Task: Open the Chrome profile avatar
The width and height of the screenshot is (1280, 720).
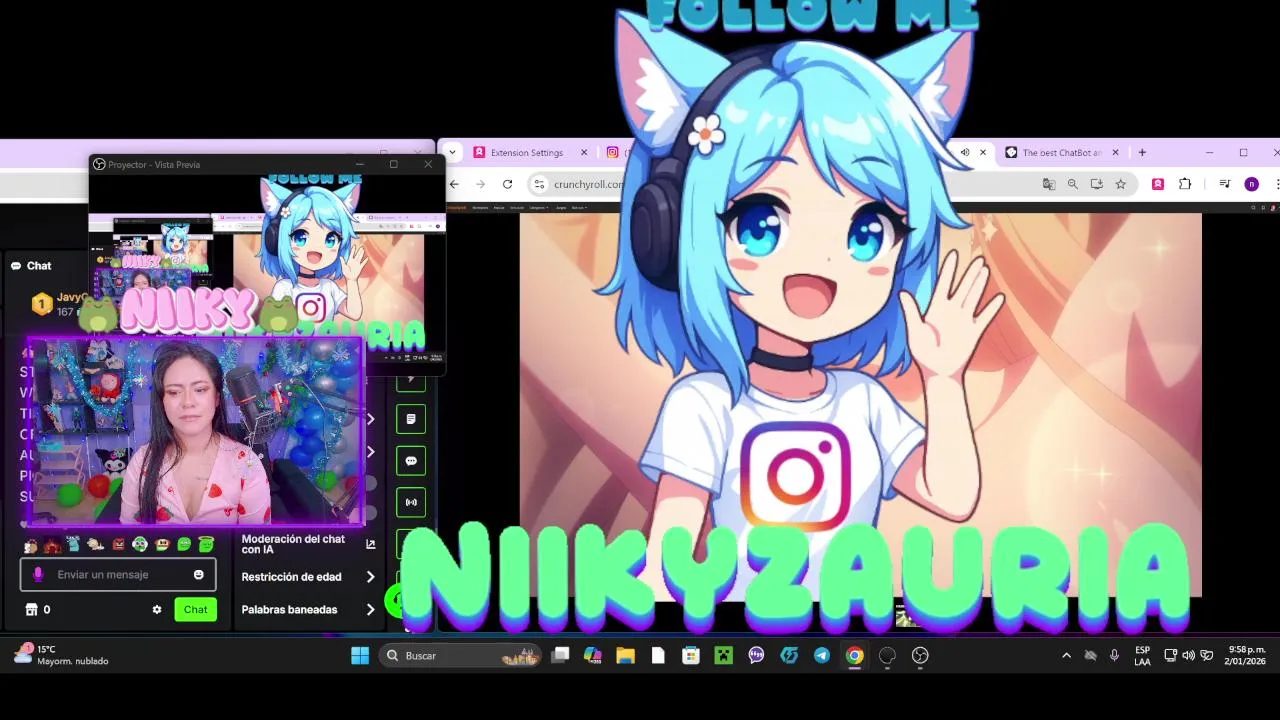Action: 1251,184
